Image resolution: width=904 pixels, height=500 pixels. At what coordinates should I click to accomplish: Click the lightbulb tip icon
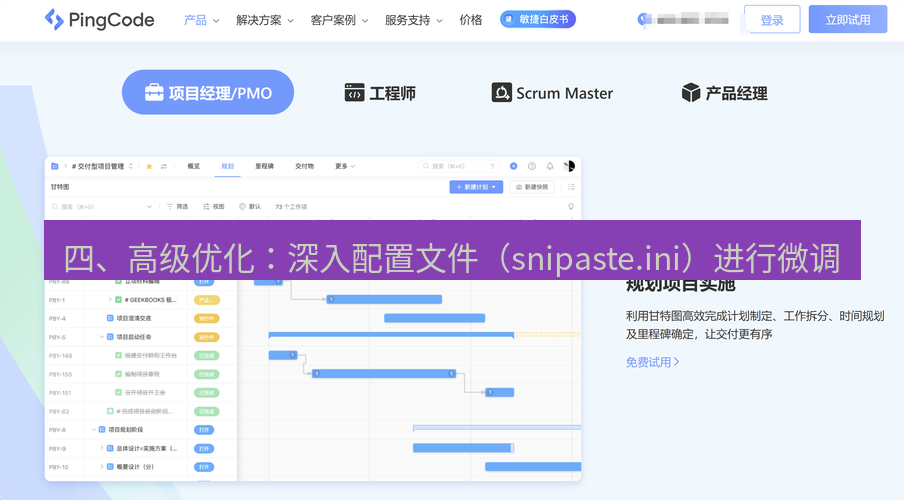(x=571, y=206)
